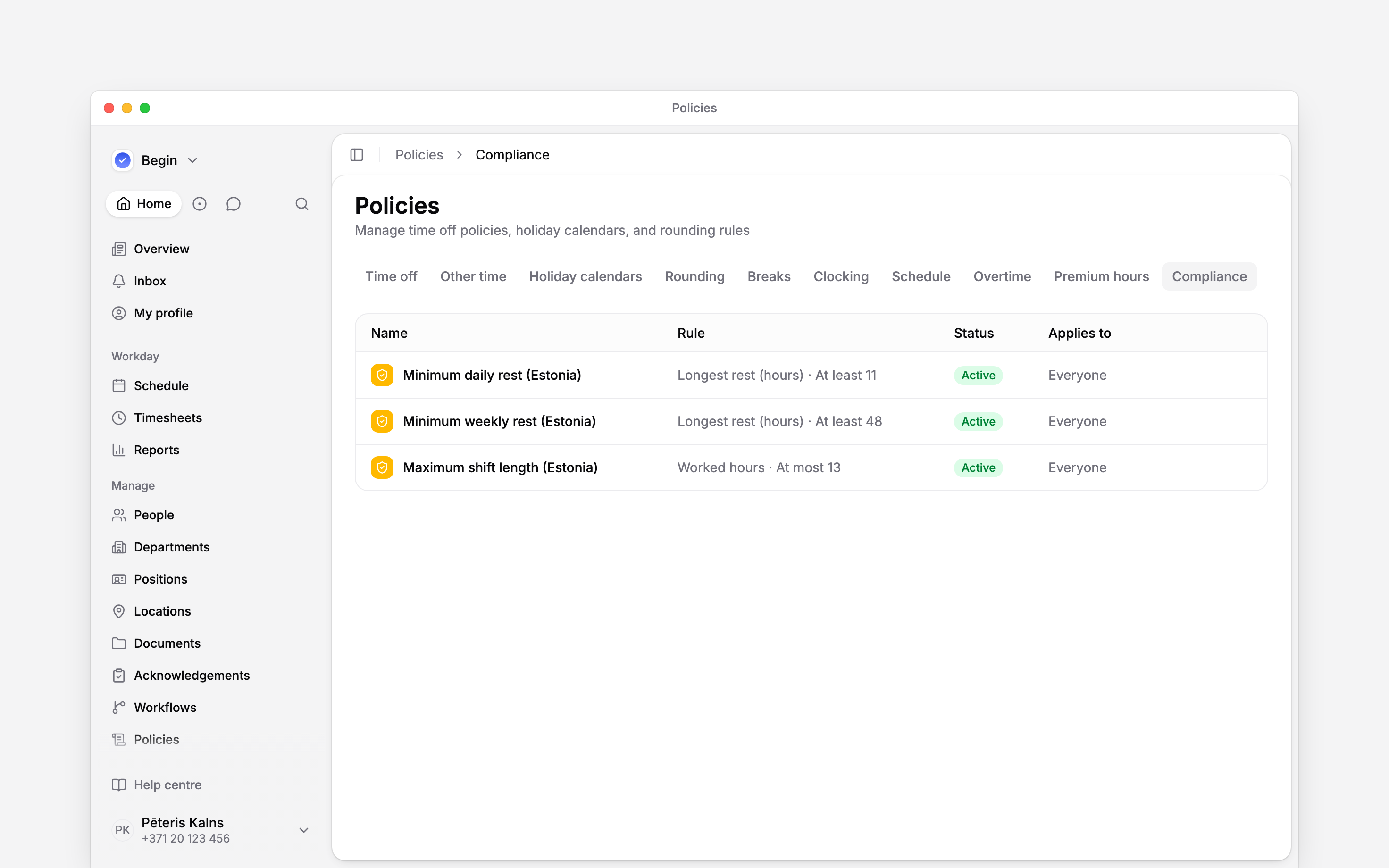Click the Locations pin icon
This screenshot has height=868, width=1389.
[x=119, y=611]
